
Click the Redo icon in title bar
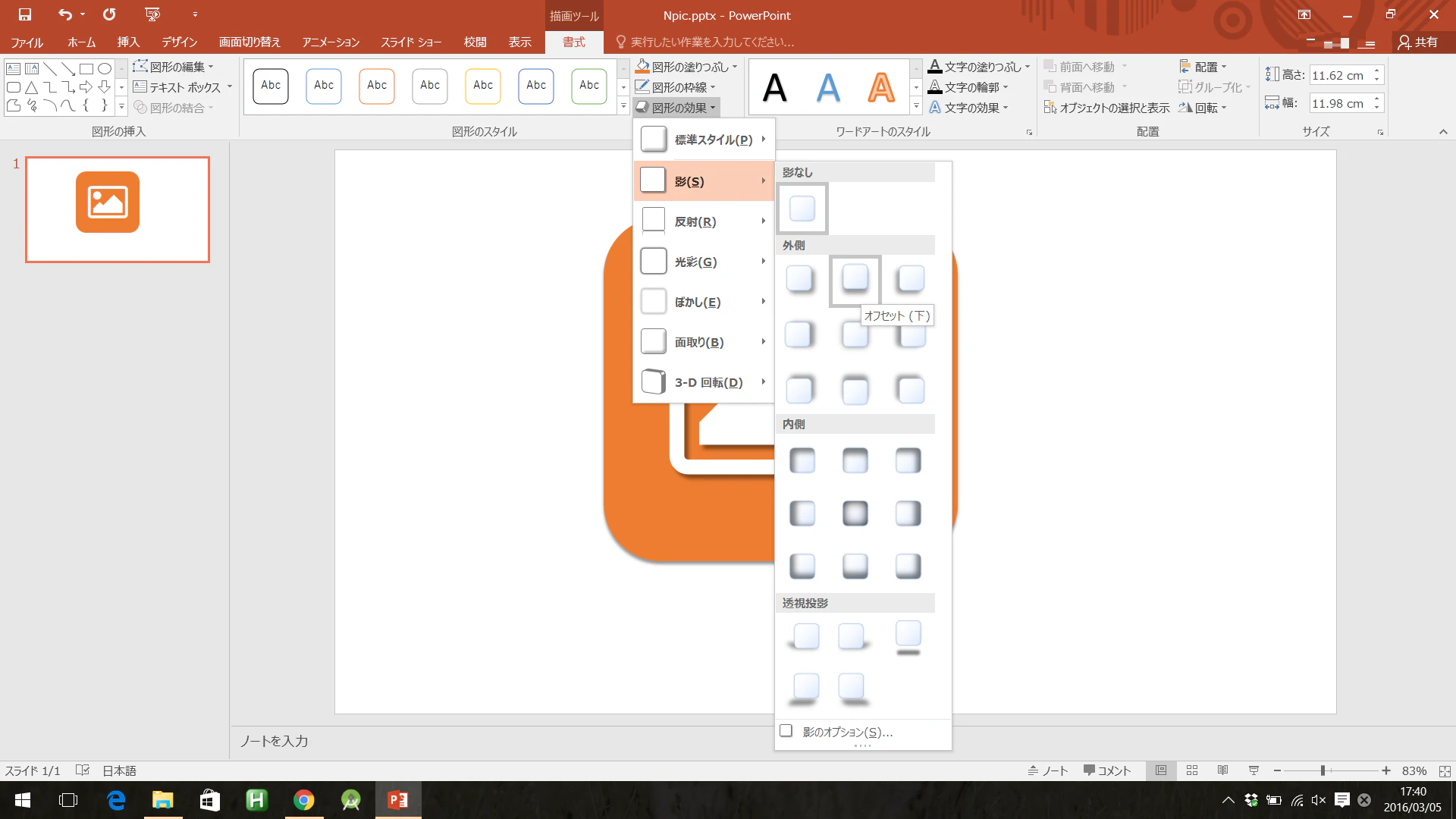click(109, 14)
